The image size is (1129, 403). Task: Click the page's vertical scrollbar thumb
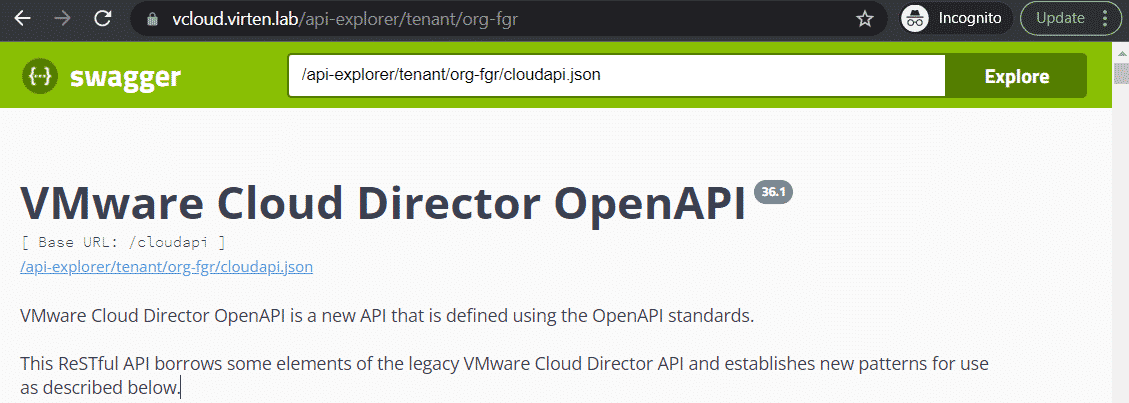(1122, 75)
